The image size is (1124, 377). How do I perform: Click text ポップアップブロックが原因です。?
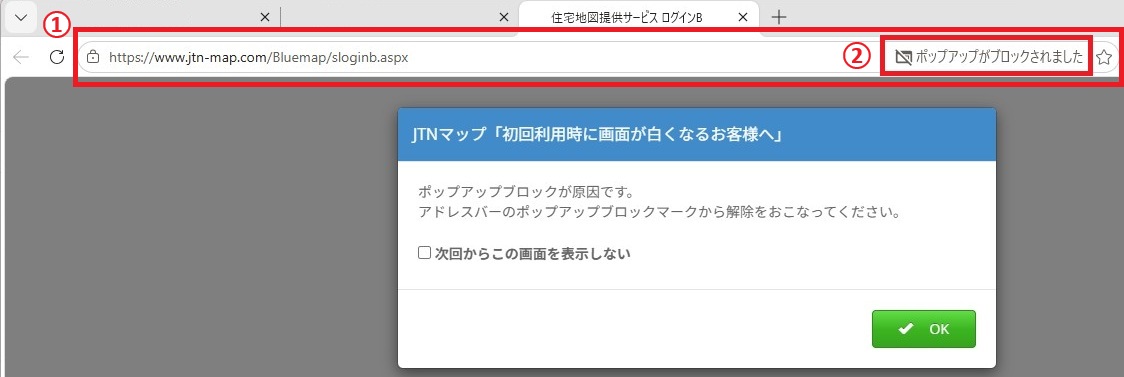click(x=527, y=193)
